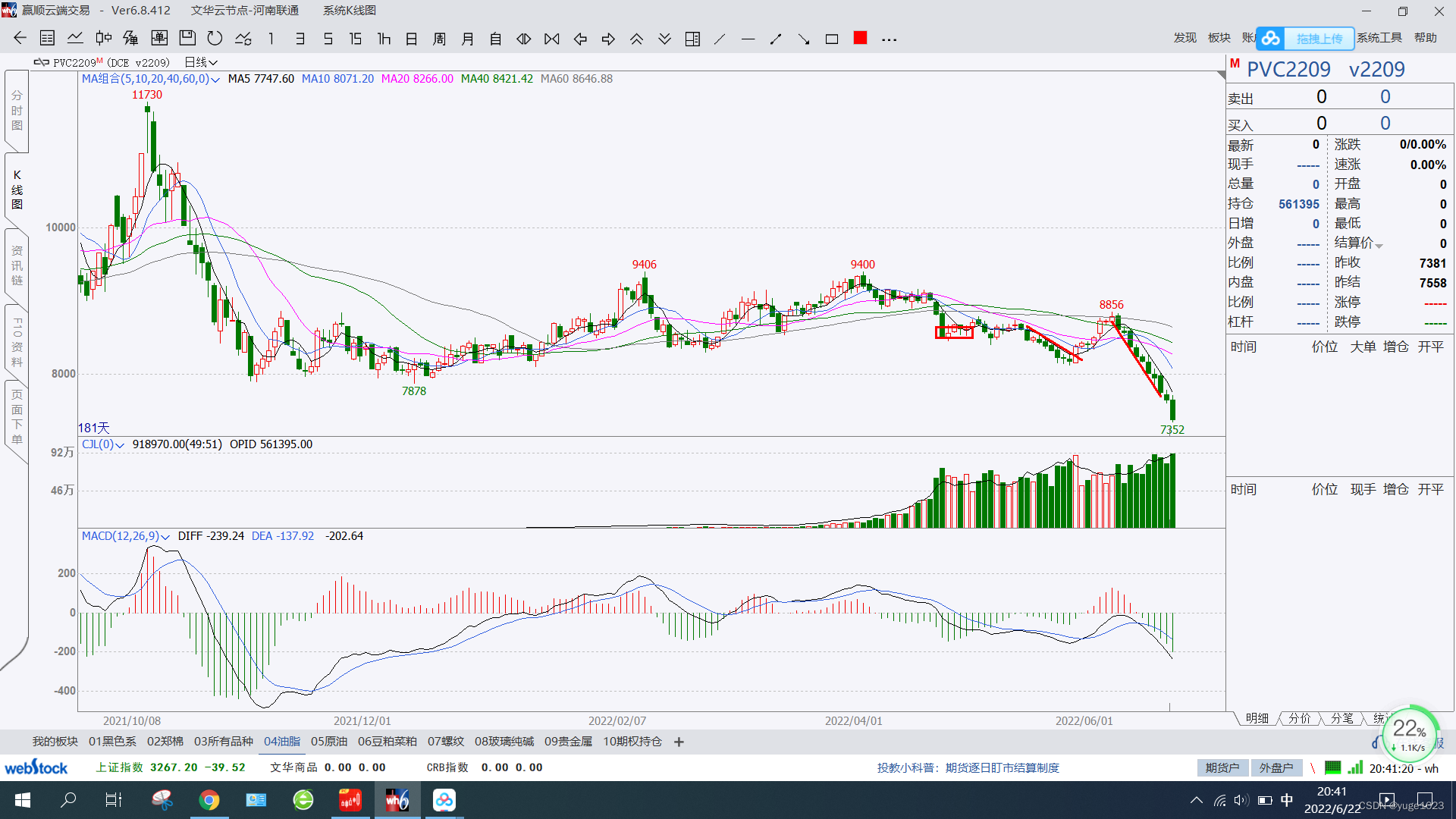The height and width of the screenshot is (819, 1456).
Task: Pick the red color swatch in toolbar
Action: click(x=860, y=38)
